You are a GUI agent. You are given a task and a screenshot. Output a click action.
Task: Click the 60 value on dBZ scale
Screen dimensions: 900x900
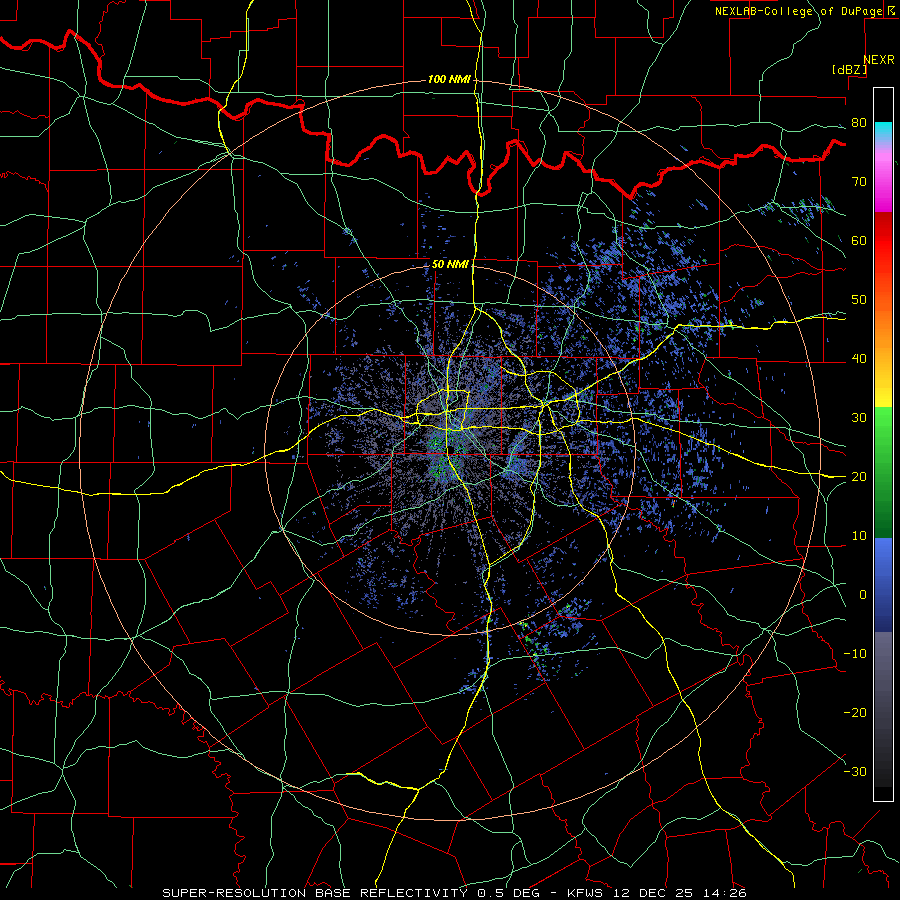[x=859, y=241]
